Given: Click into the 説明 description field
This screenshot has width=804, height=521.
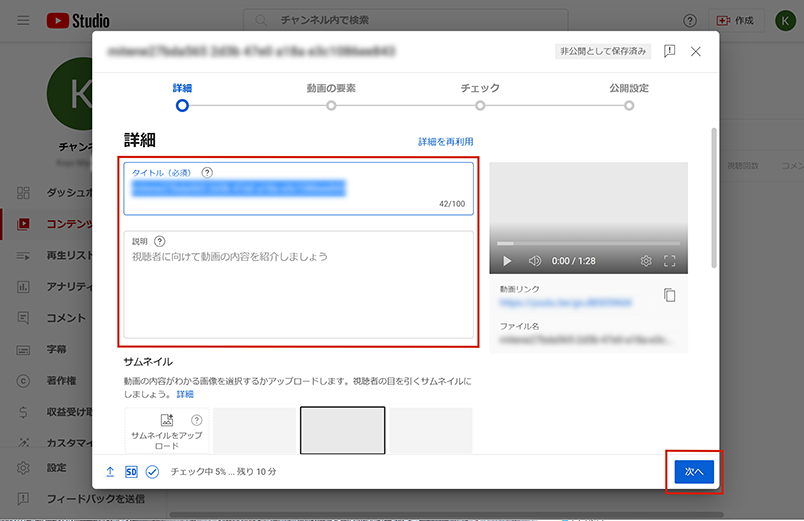Looking at the screenshot, I should (x=298, y=290).
